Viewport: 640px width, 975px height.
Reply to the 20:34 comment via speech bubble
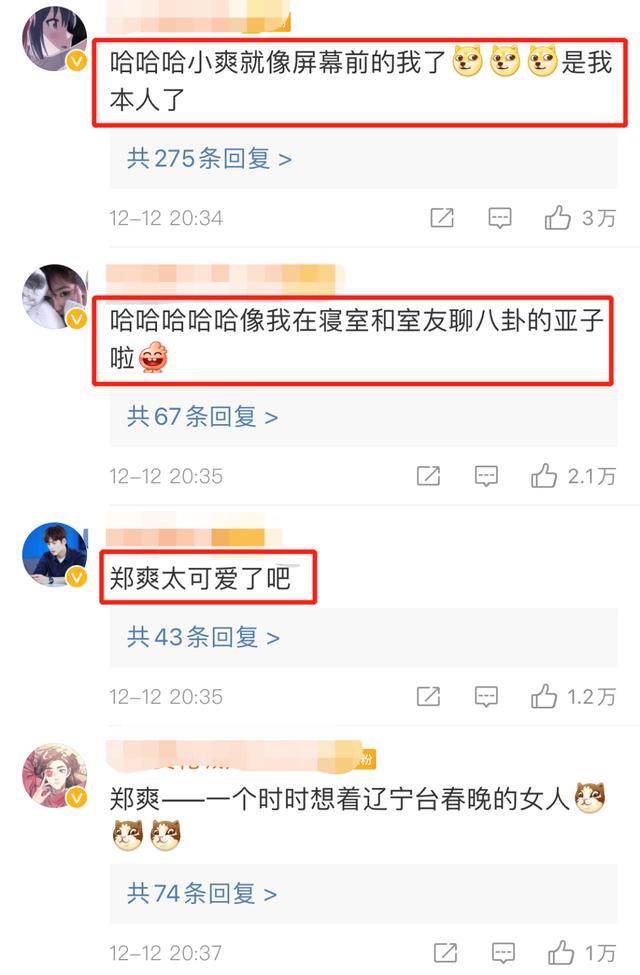(x=499, y=218)
